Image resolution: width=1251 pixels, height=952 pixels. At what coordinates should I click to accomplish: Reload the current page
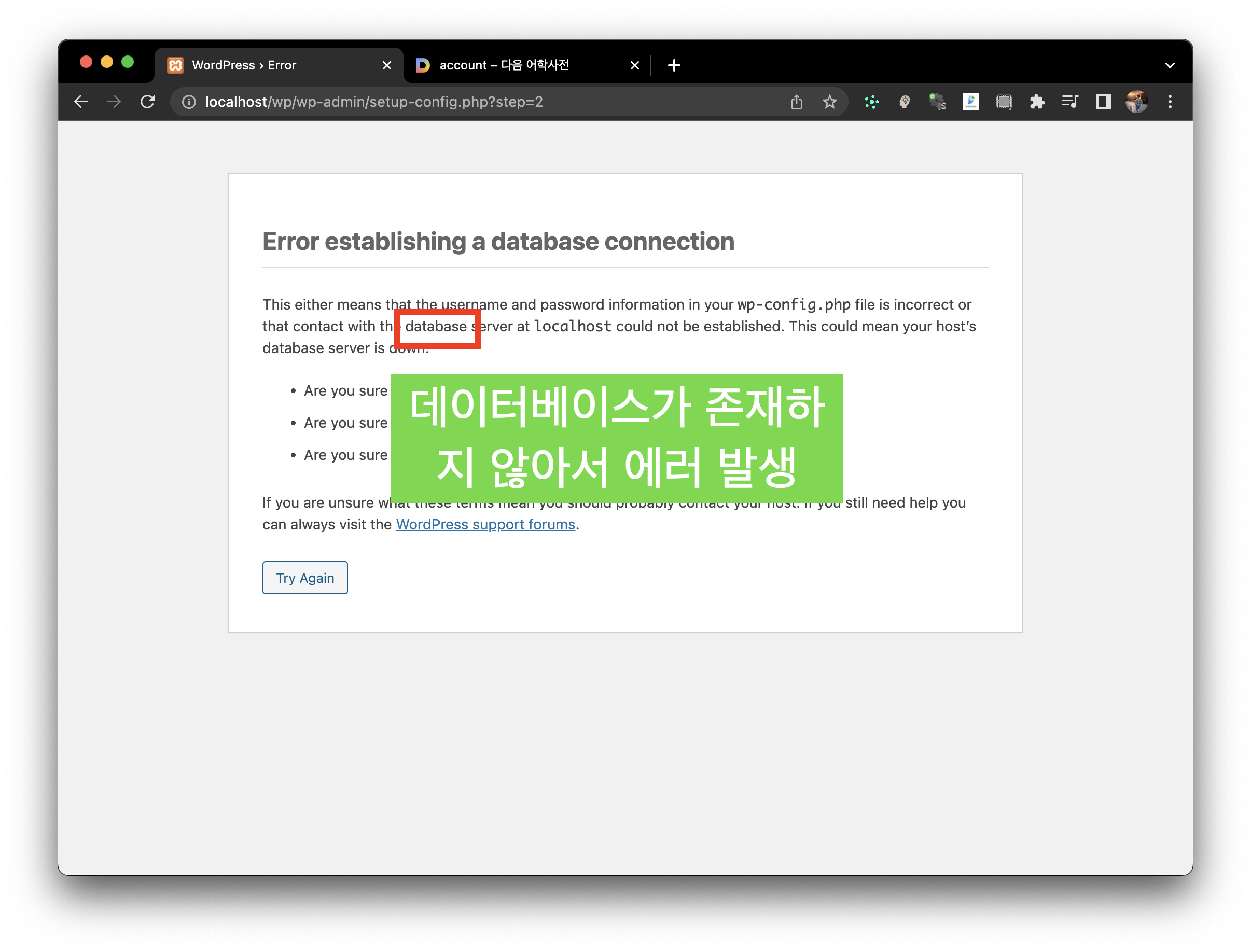[x=147, y=102]
